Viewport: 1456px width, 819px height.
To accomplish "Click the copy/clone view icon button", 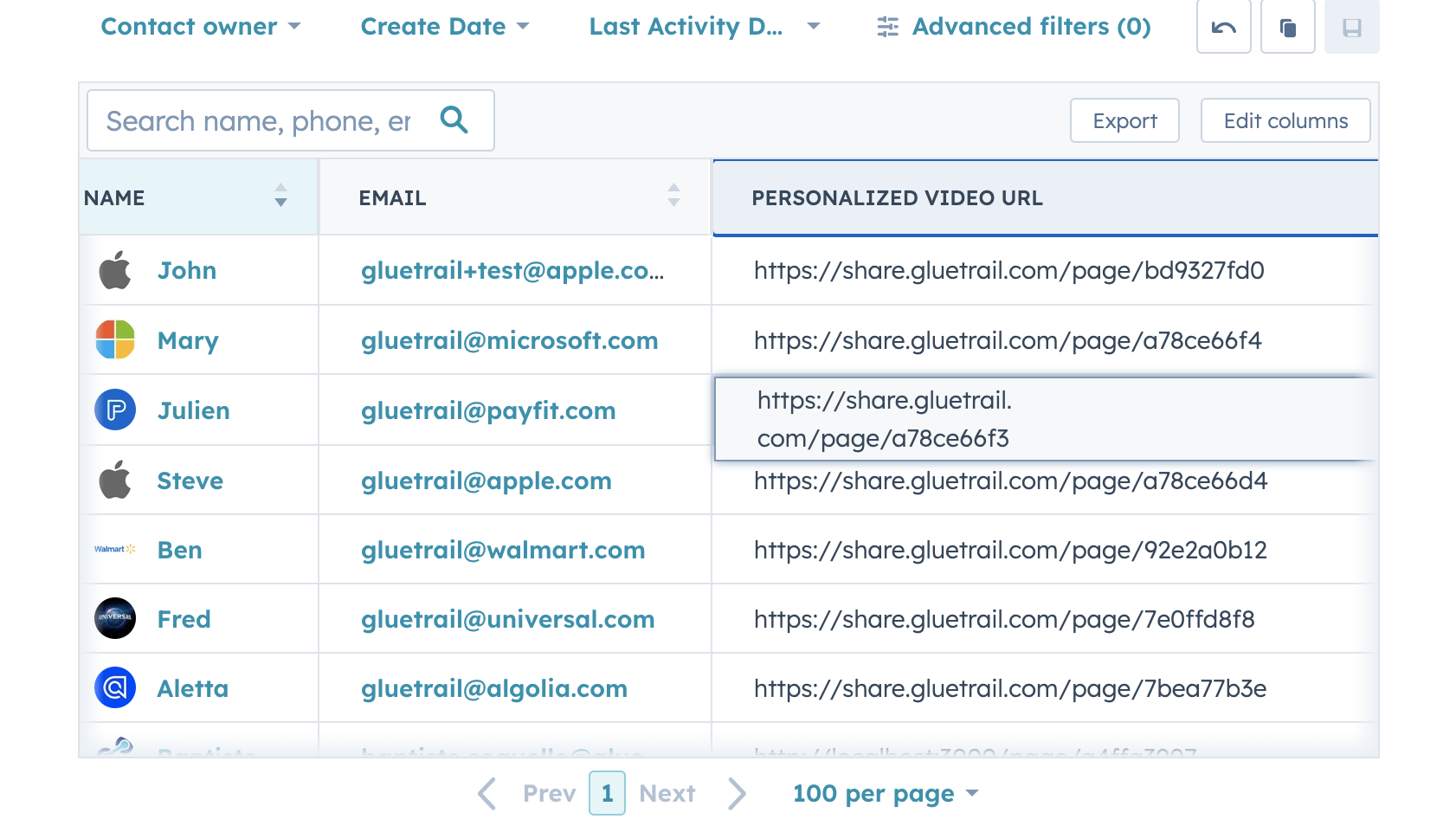I will pyautogui.click(x=1287, y=28).
